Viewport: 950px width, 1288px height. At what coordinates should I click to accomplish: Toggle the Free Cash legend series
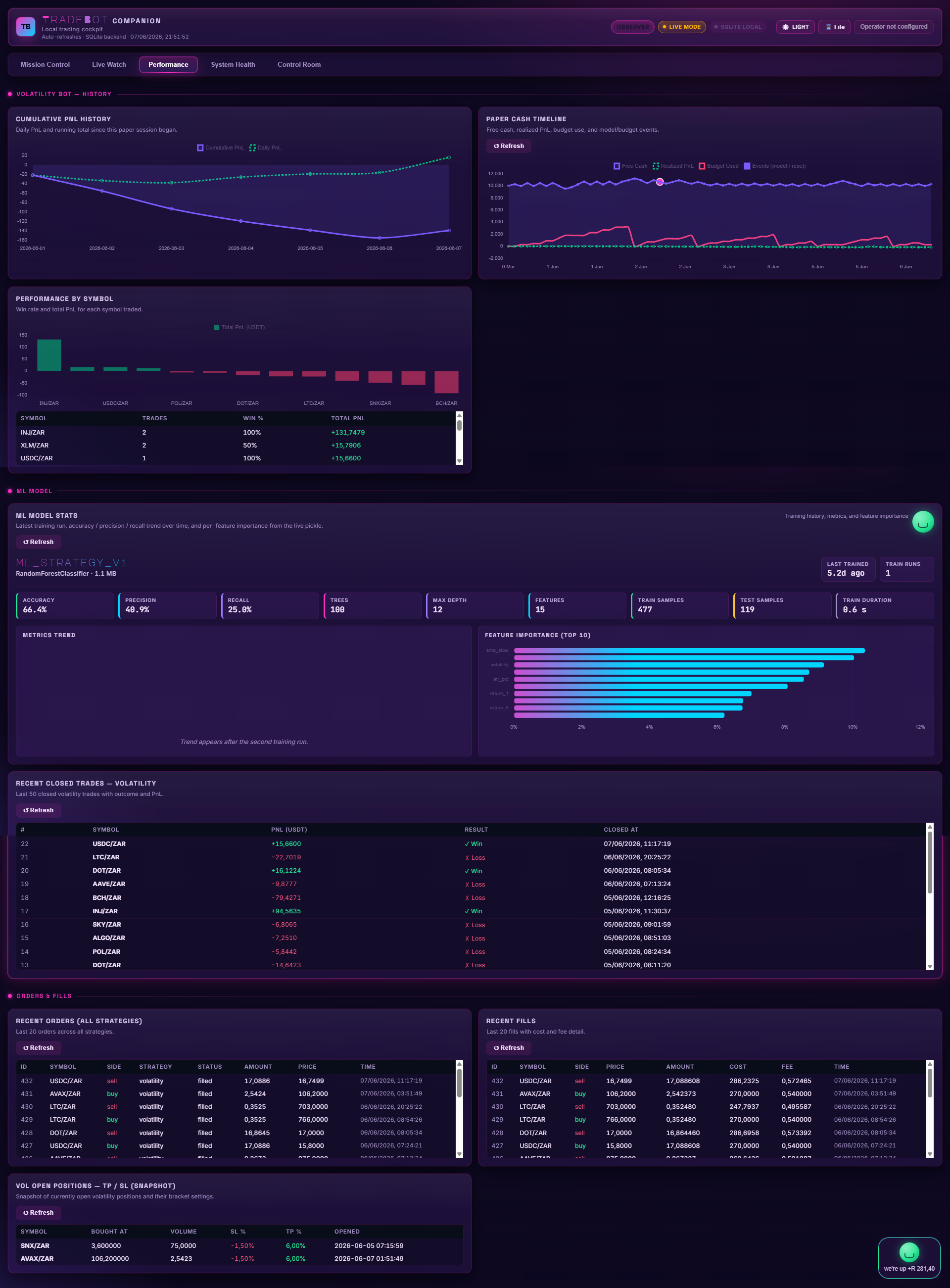tap(630, 166)
